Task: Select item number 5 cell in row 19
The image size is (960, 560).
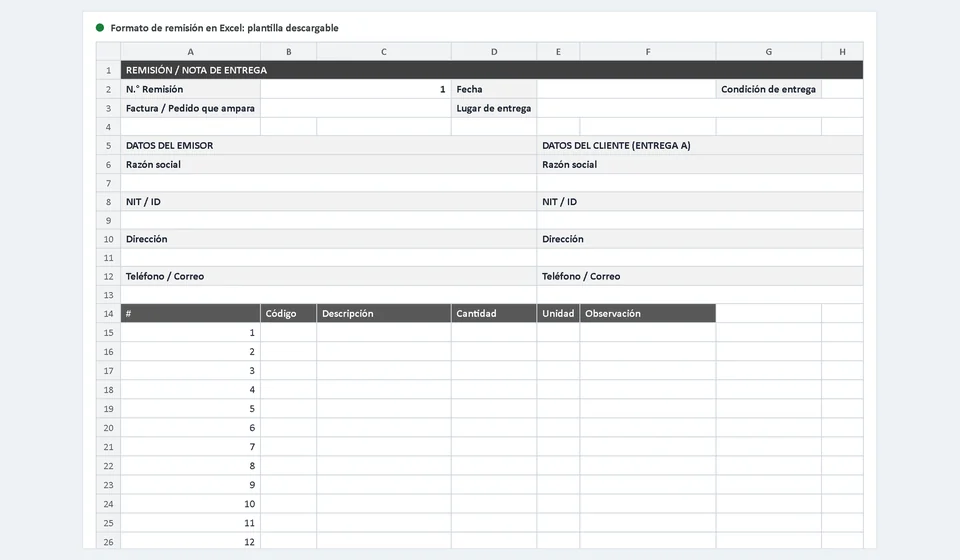Action: pyautogui.click(x=190, y=408)
